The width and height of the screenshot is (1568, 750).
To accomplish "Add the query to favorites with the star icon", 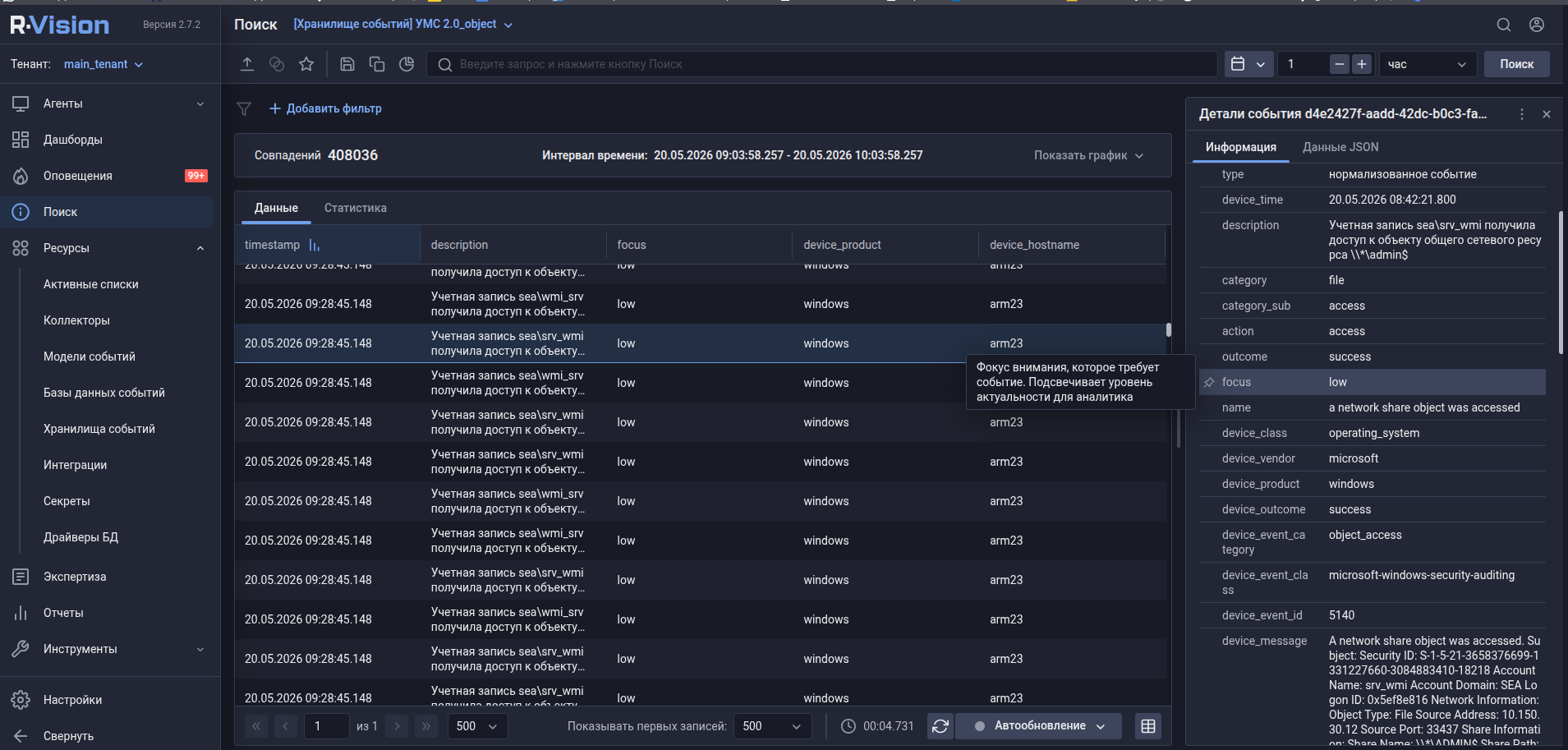I will coord(306,64).
